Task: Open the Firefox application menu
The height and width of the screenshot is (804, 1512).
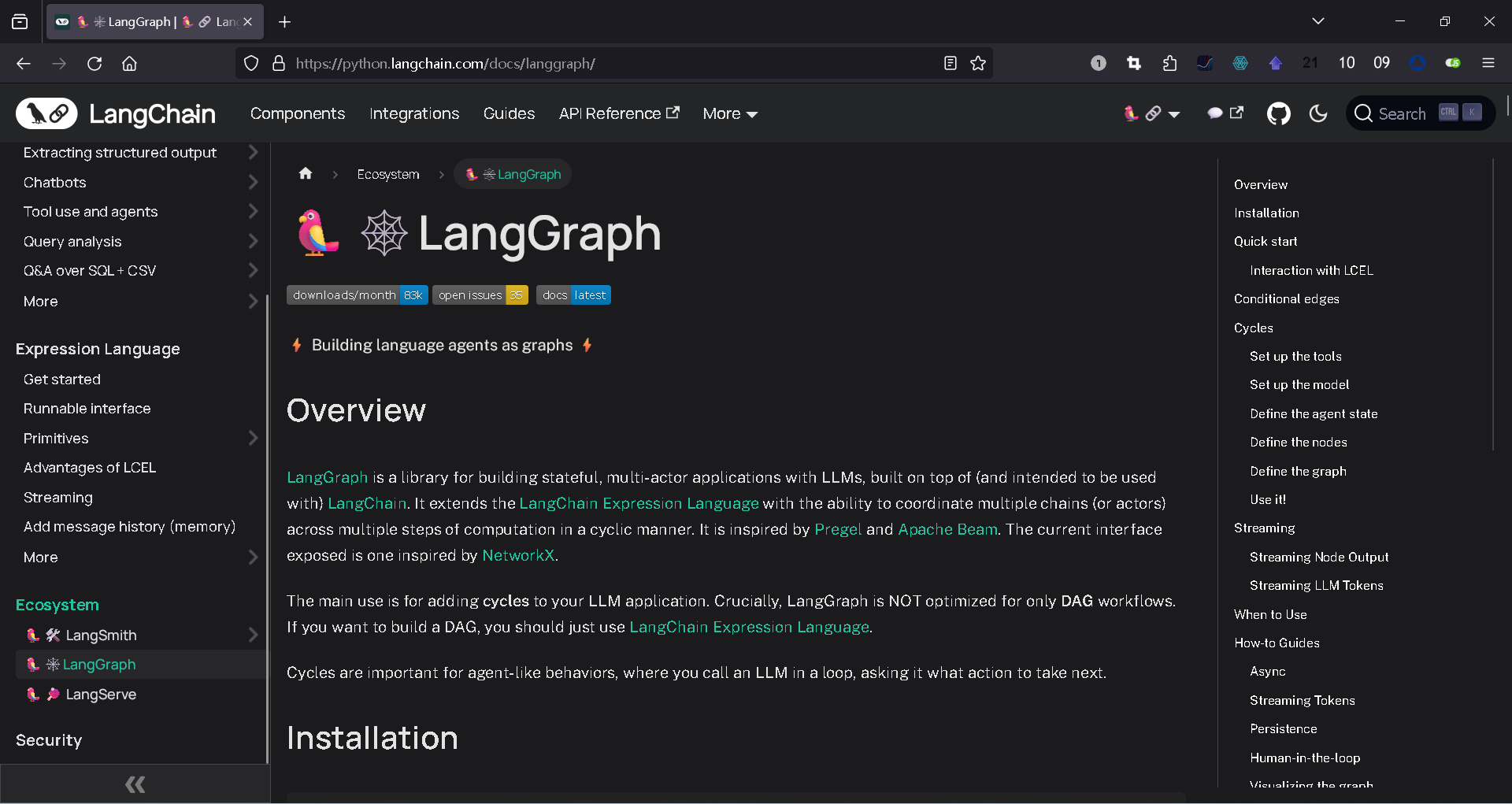Action: (x=1488, y=63)
